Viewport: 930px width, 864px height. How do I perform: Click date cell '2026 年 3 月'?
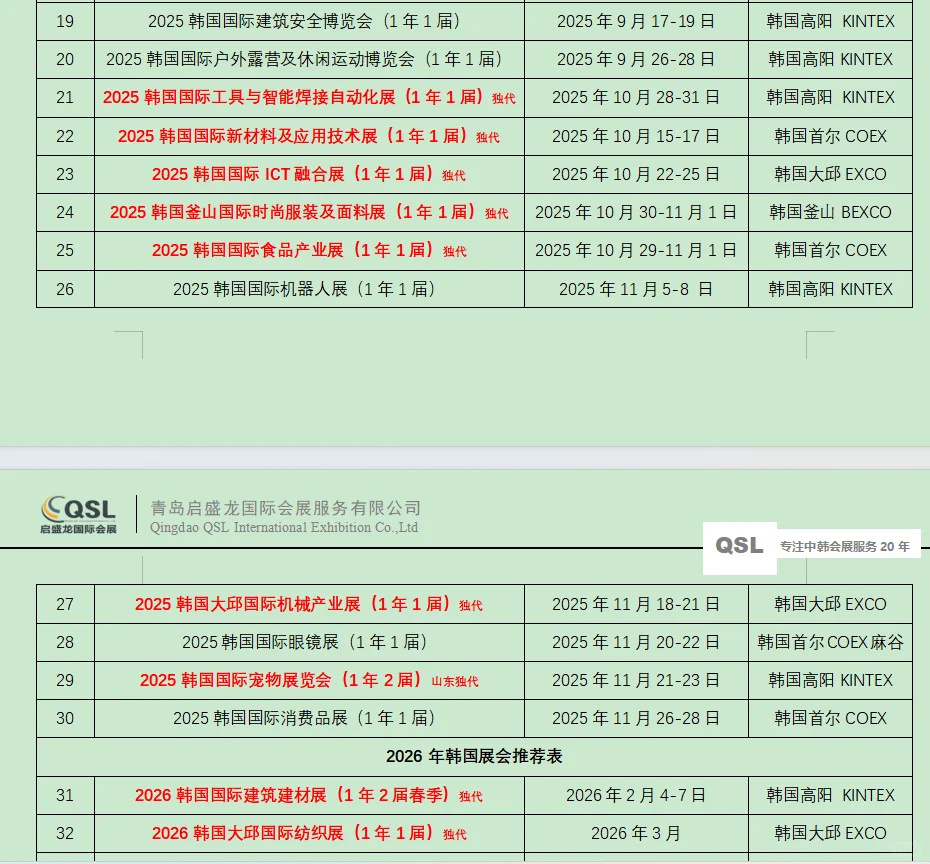point(636,833)
